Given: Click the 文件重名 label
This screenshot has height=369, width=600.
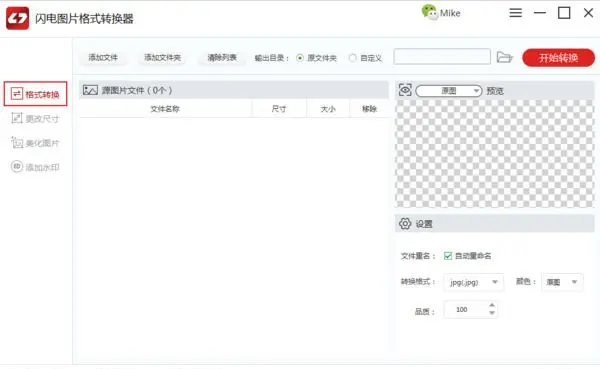Looking at the screenshot, I should point(417,256).
